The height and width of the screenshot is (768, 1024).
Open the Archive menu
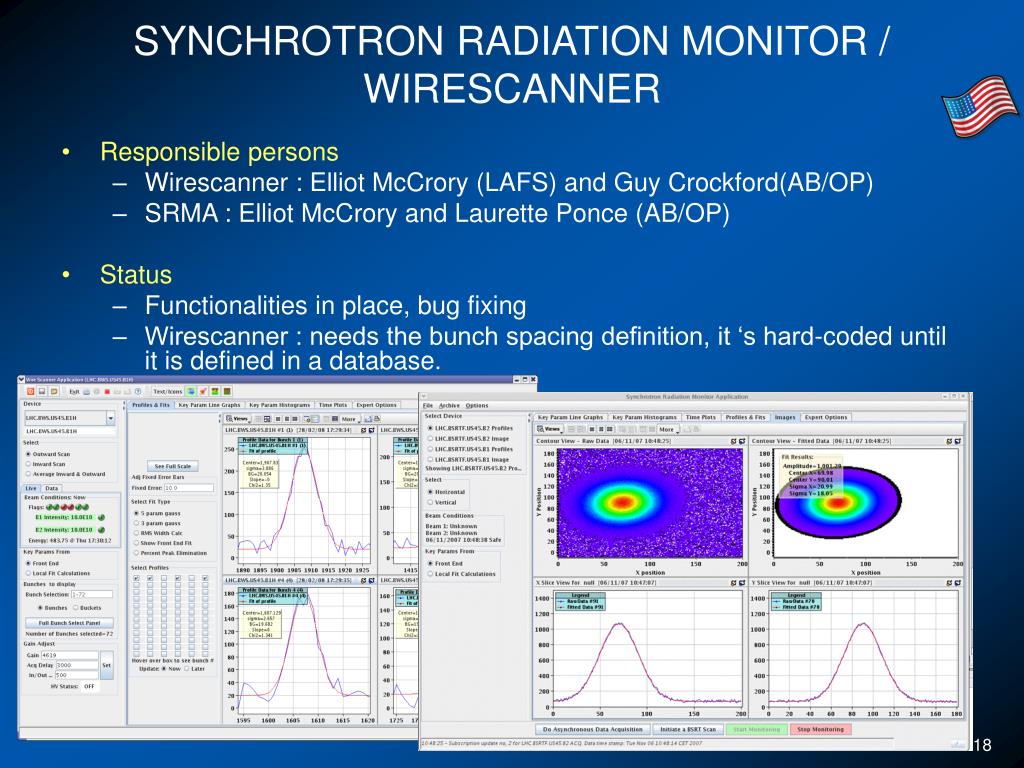449,406
